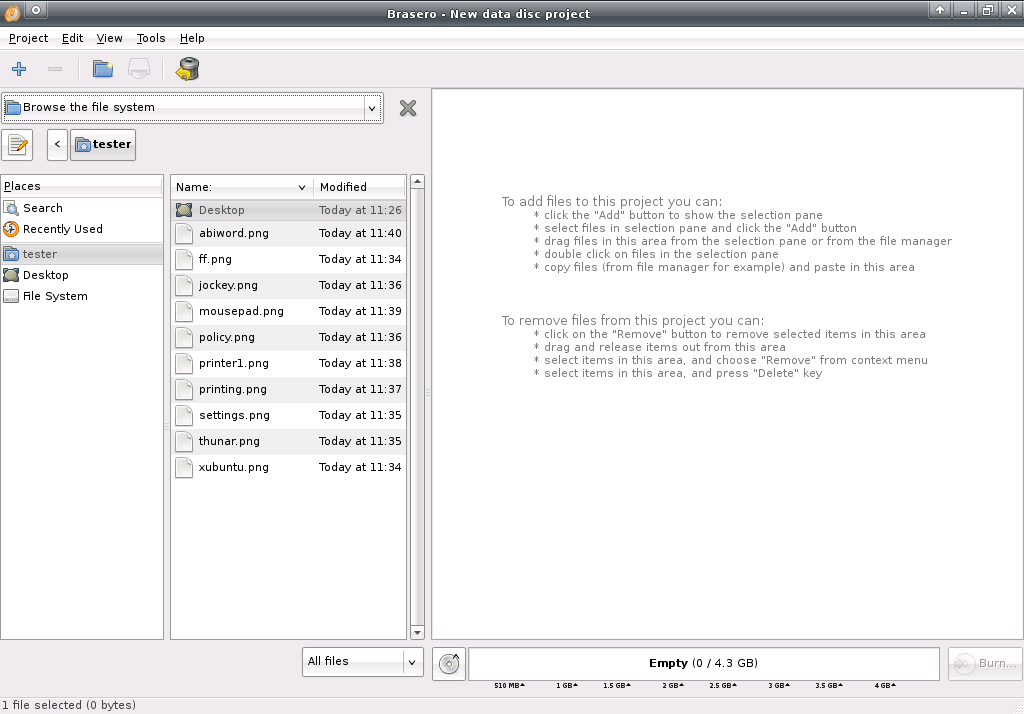Click the tester home folder icon in Places
The height and width of the screenshot is (714, 1024).
tap(11, 254)
